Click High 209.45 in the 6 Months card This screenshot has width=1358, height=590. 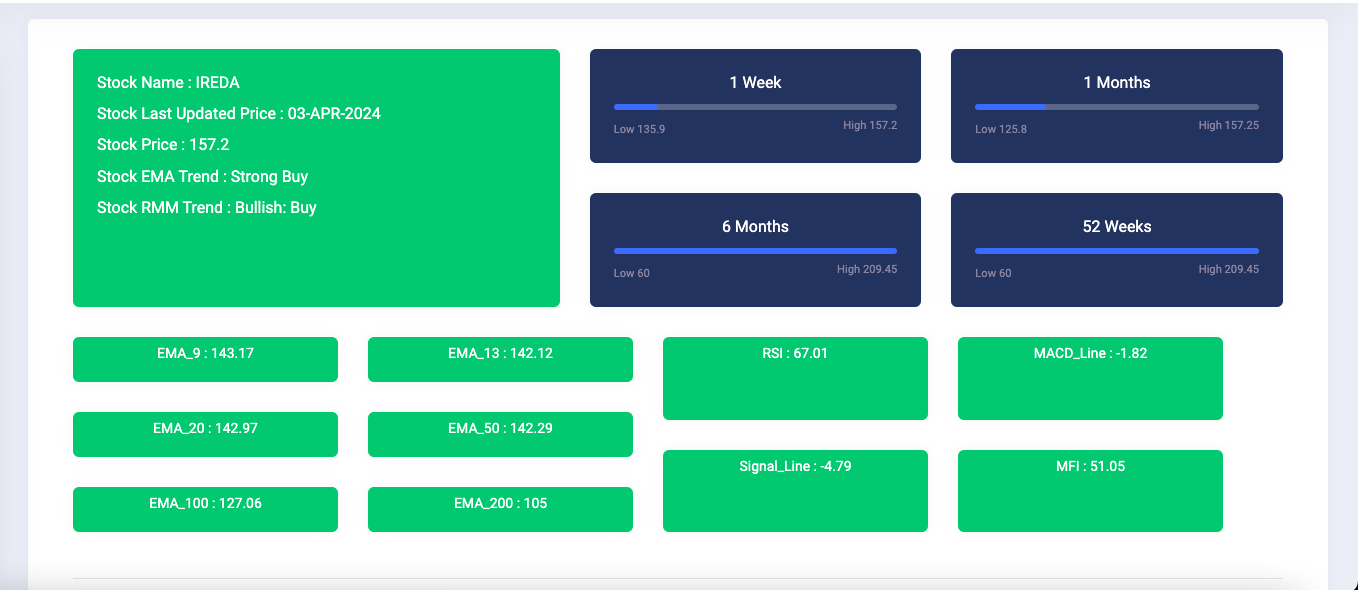coord(867,269)
